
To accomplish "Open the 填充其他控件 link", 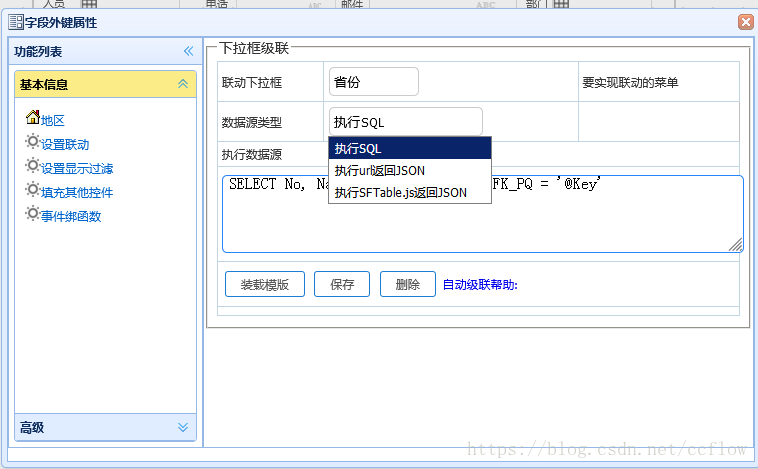I will [77, 192].
